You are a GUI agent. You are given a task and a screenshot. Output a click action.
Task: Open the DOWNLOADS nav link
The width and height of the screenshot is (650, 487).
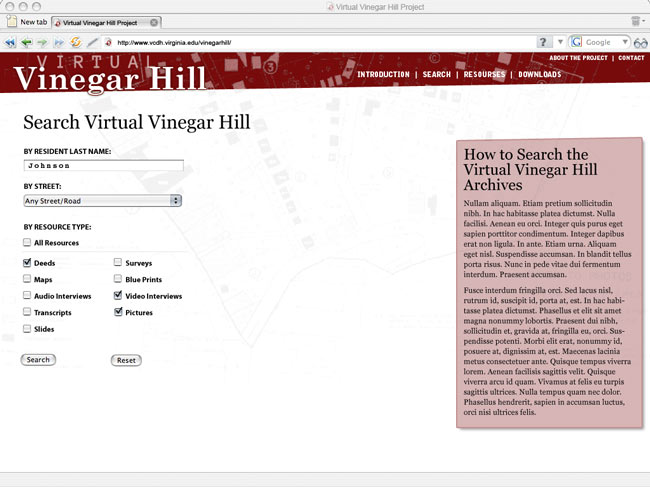tap(540, 74)
